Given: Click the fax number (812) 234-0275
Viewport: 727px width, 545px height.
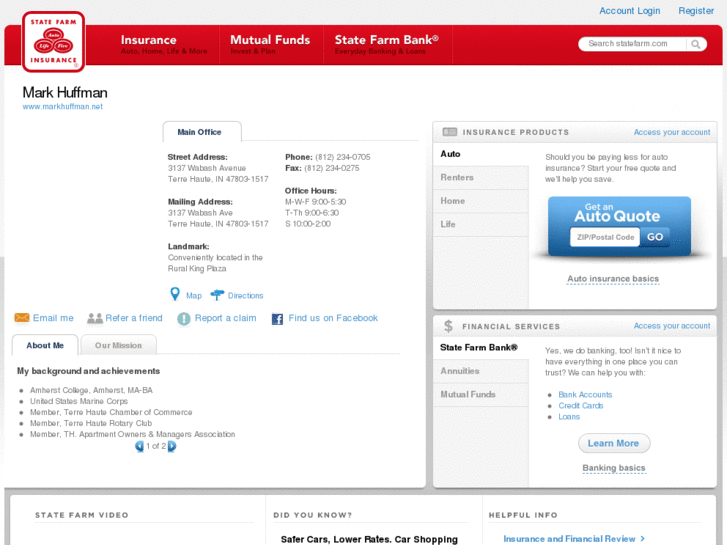Looking at the screenshot, I should [x=332, y=168].
